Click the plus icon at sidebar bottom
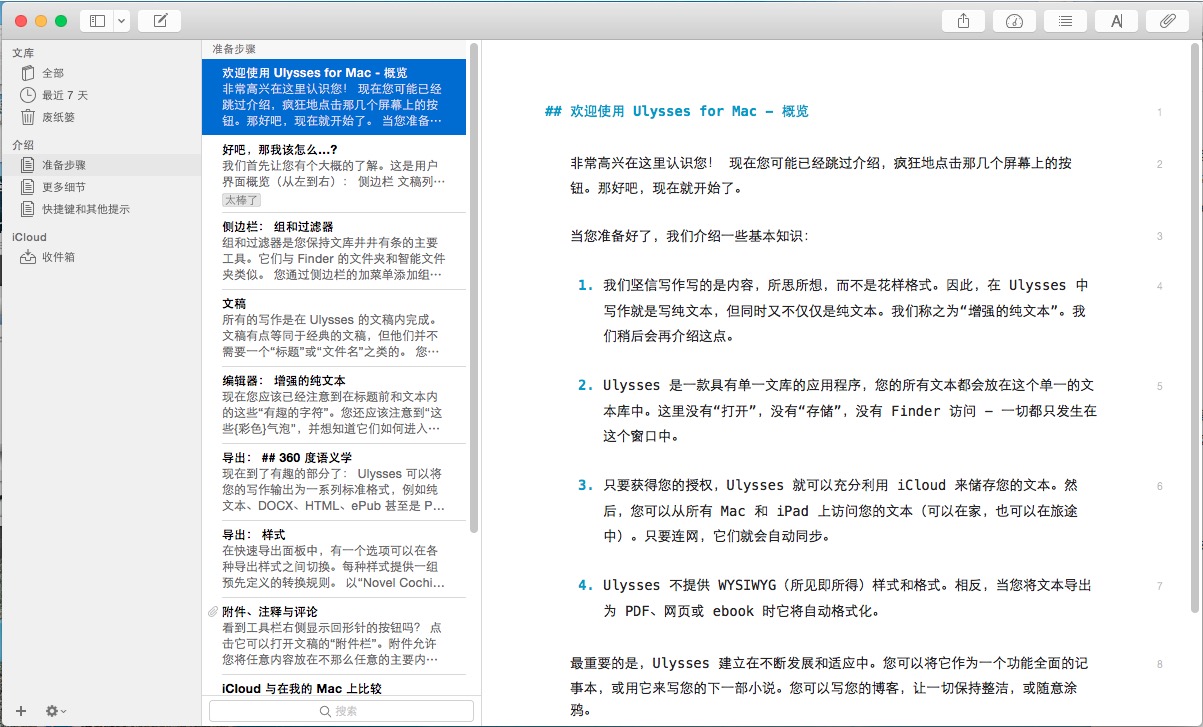This screenshot has width=1203, height=727. click(22, 711)
